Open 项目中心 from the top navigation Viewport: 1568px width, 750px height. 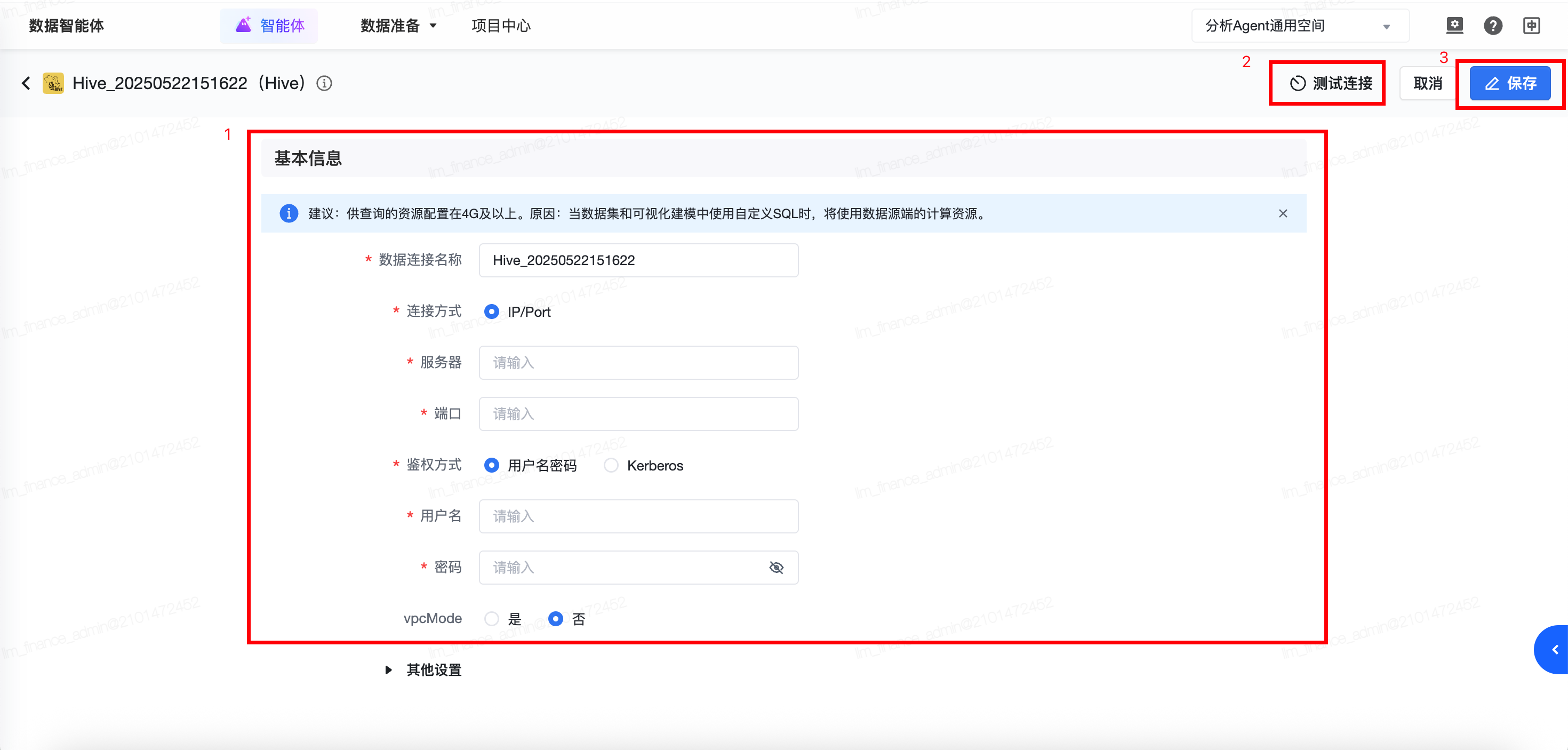501,26
